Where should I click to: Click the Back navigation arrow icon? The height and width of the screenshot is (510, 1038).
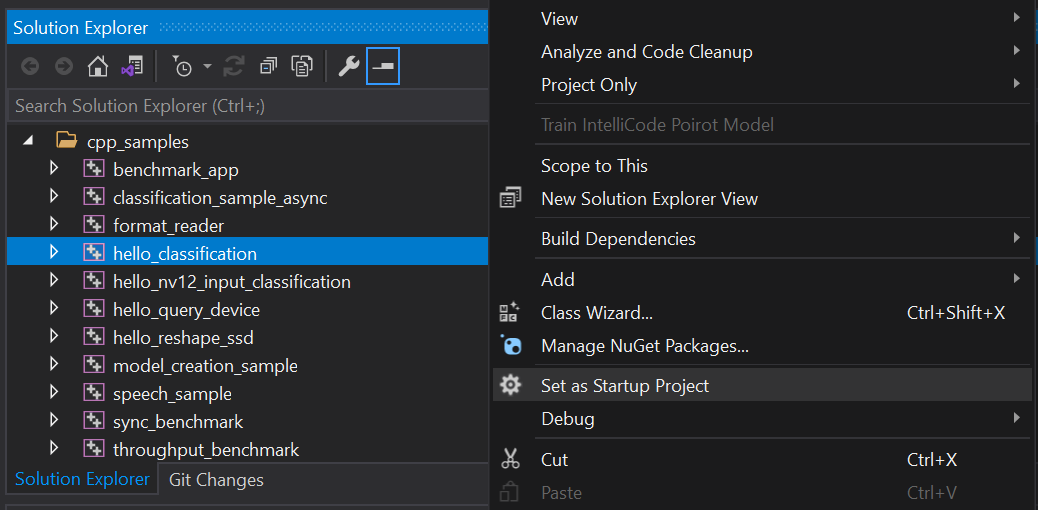(30, 66)
